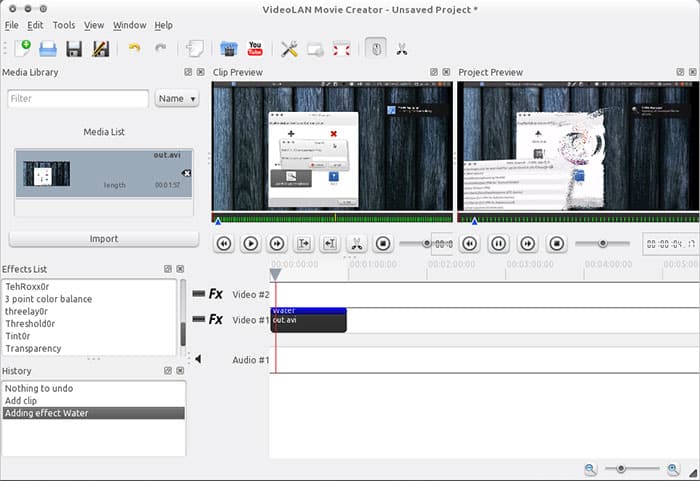Click the Import button
This screenshot has width=700, height=481.
[x=104, y=239]
